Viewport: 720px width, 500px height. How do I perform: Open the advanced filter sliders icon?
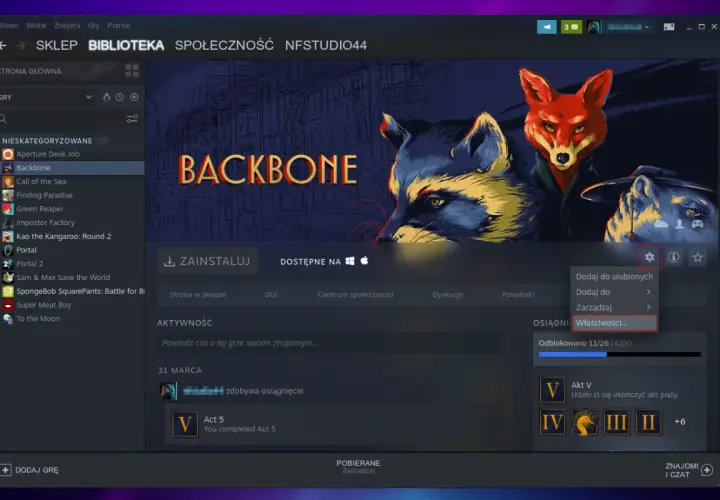point(132,119)
